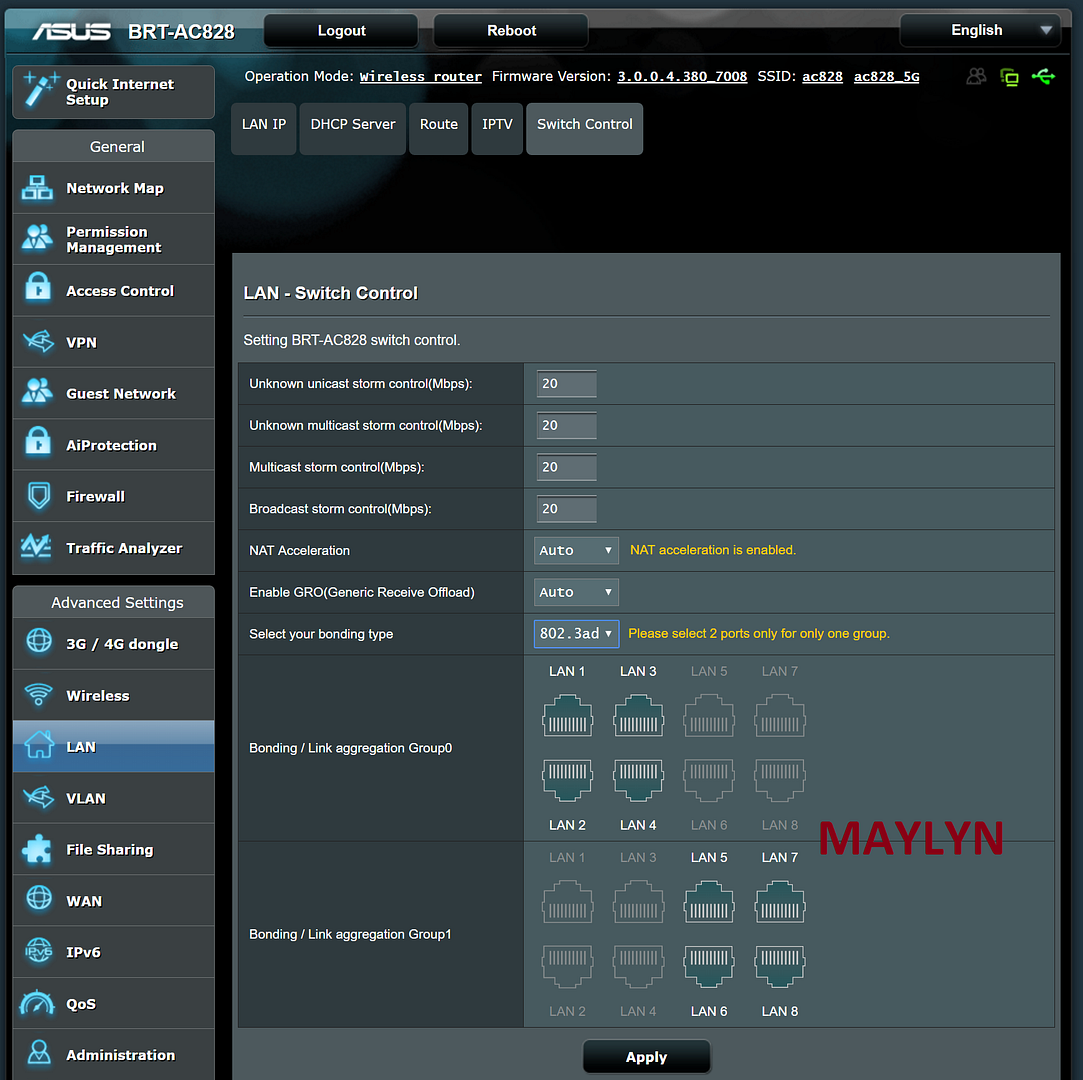Toggle disabled LAN 7 port in Group0
The image size is (1083, 1080).
[780, 716]
